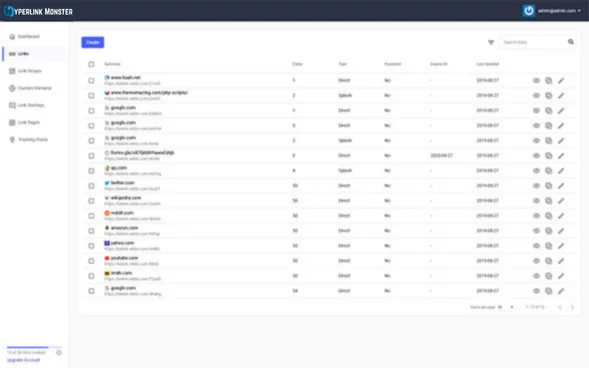
Task: Copy the youtube.com link via copy icon
Action: pos(548,261)
